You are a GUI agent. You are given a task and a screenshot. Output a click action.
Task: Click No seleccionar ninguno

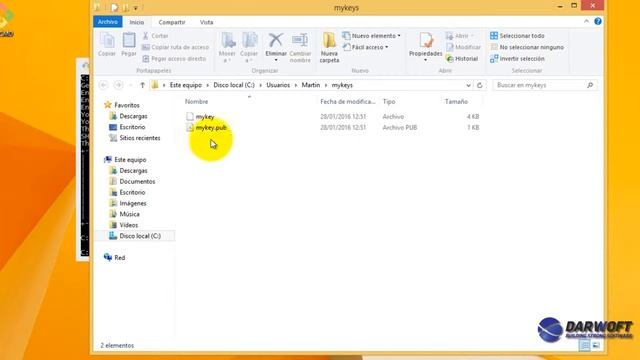point(527,47)
